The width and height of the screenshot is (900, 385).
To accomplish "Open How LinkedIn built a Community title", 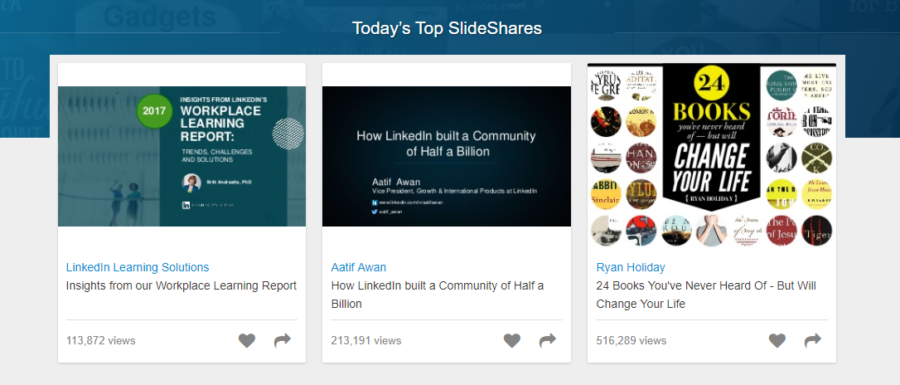I will click(x=437, y=294).
